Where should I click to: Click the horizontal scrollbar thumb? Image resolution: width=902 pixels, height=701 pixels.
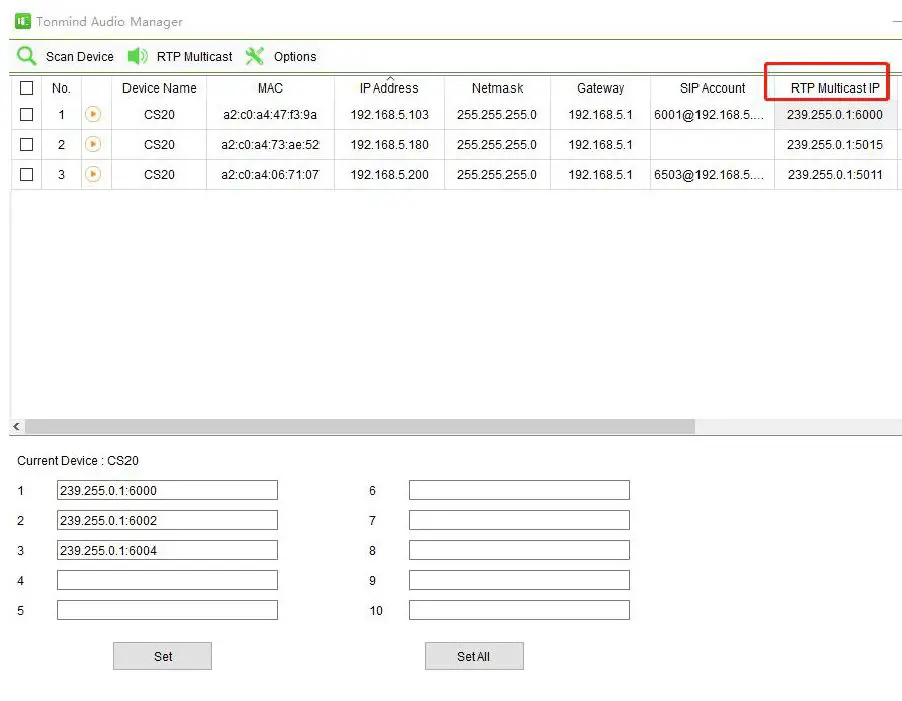(360, 426)
